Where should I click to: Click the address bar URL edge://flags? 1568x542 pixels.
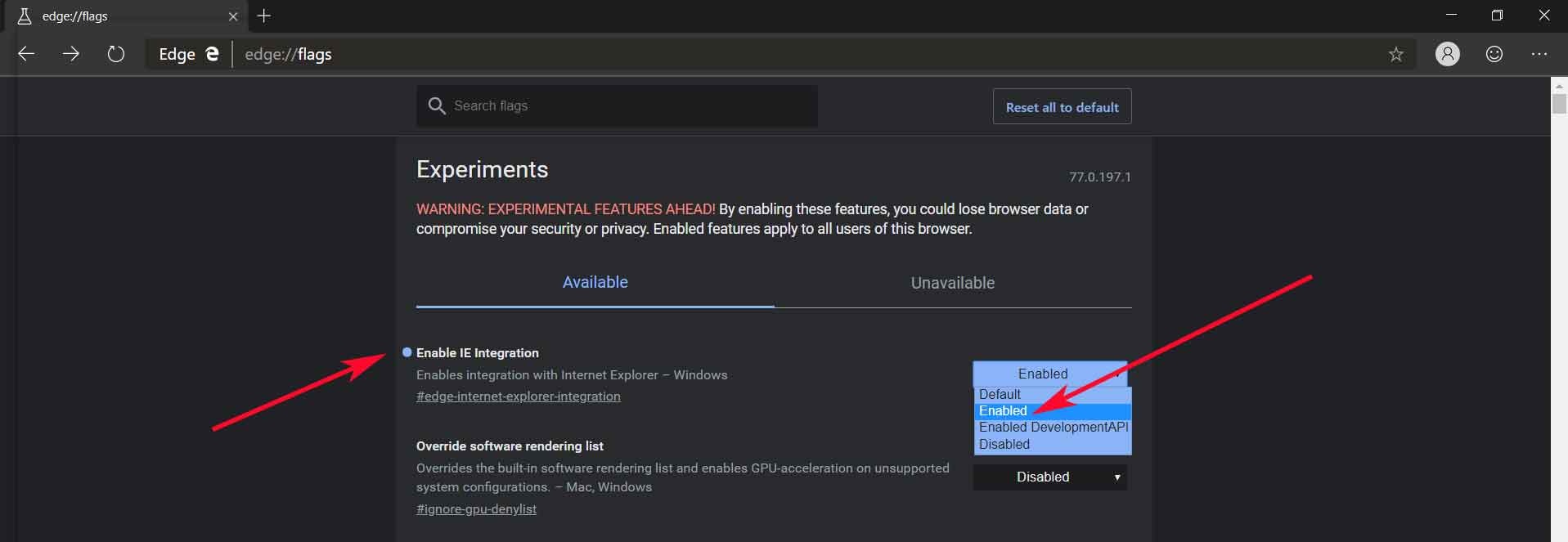288,54
